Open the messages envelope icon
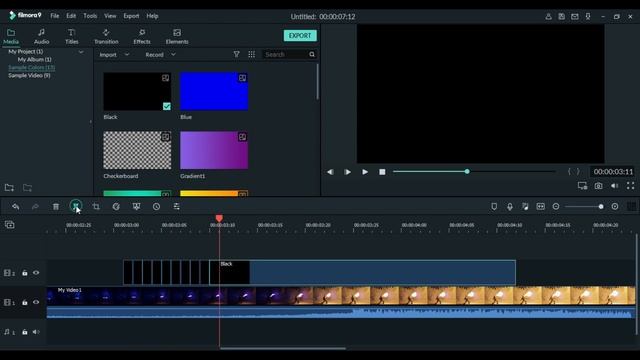This screenshot has width=640, height=360. point(575,16)
